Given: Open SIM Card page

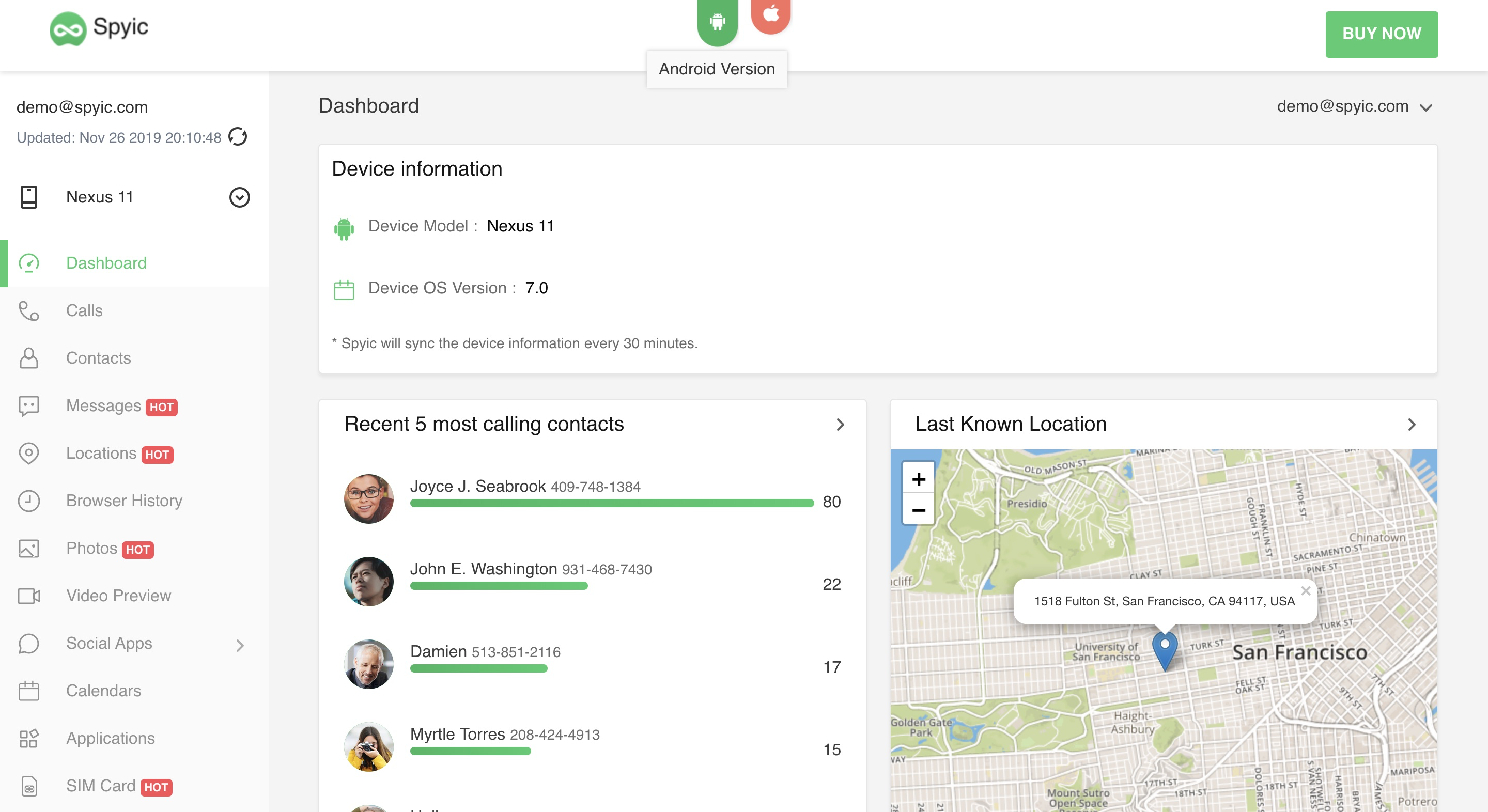Looking at the screenshot, I should click(x=101, y=786).
